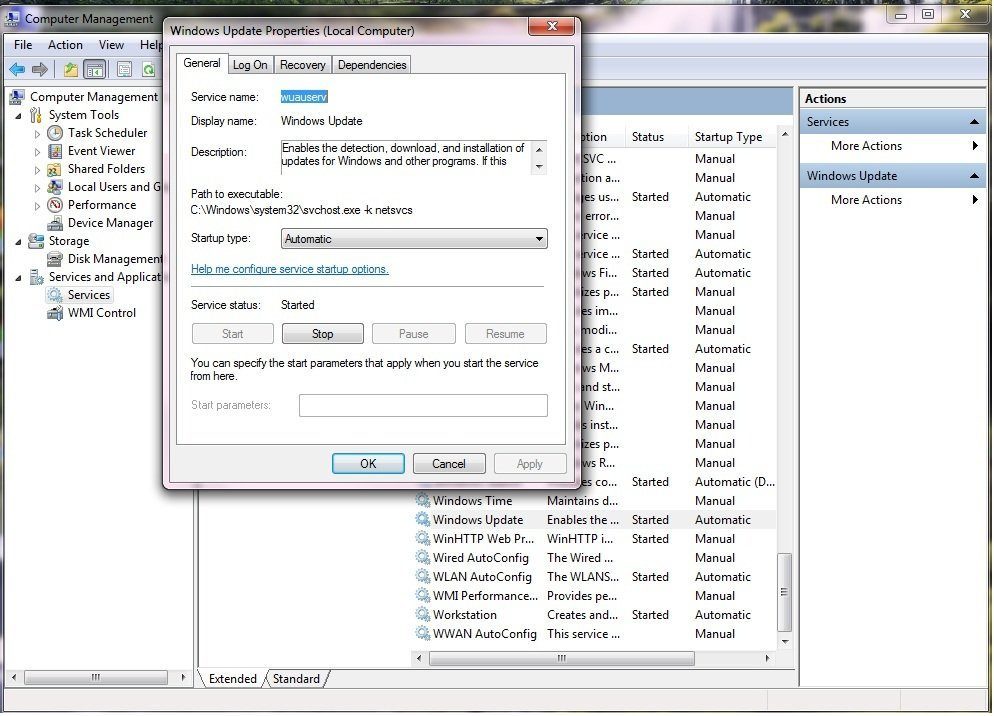Screen dimensions: 994x716
Task: Click the Stop button for the service
Action: (x=323, y=334)
